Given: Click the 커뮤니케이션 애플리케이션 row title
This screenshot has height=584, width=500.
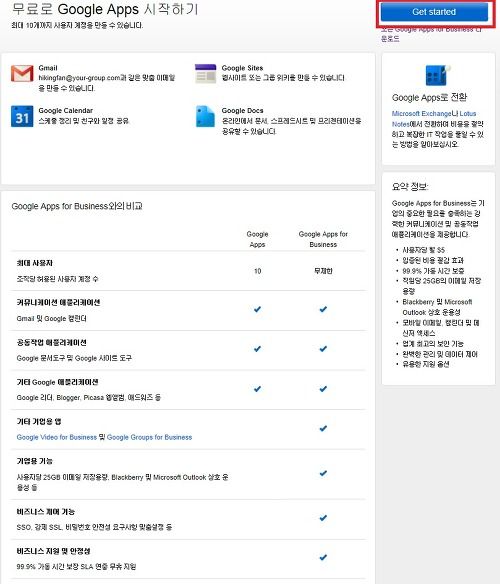Looking at the screenshot, I should click(x=58, y=302).
